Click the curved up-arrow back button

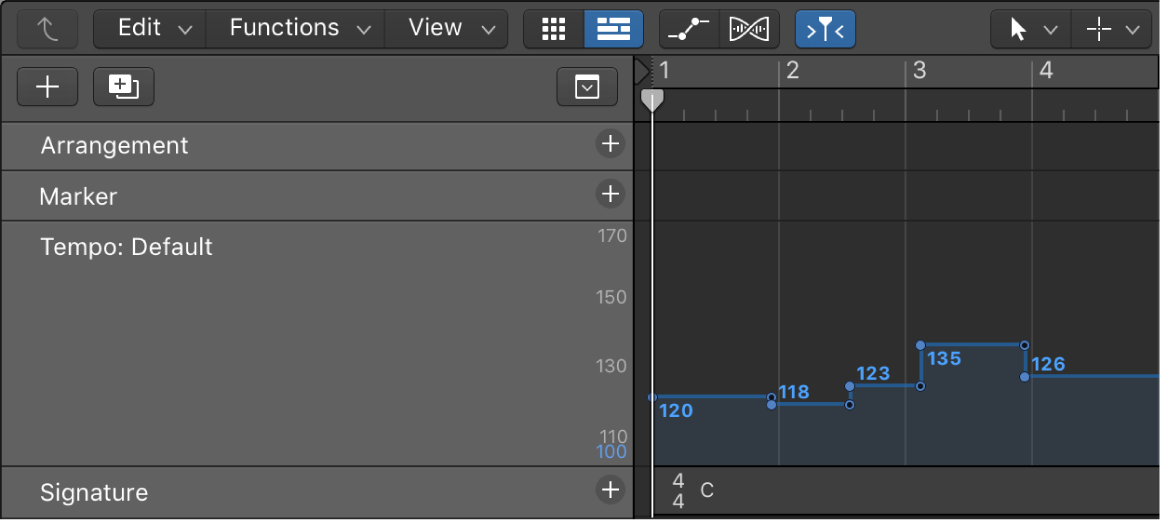click(47, 29)
